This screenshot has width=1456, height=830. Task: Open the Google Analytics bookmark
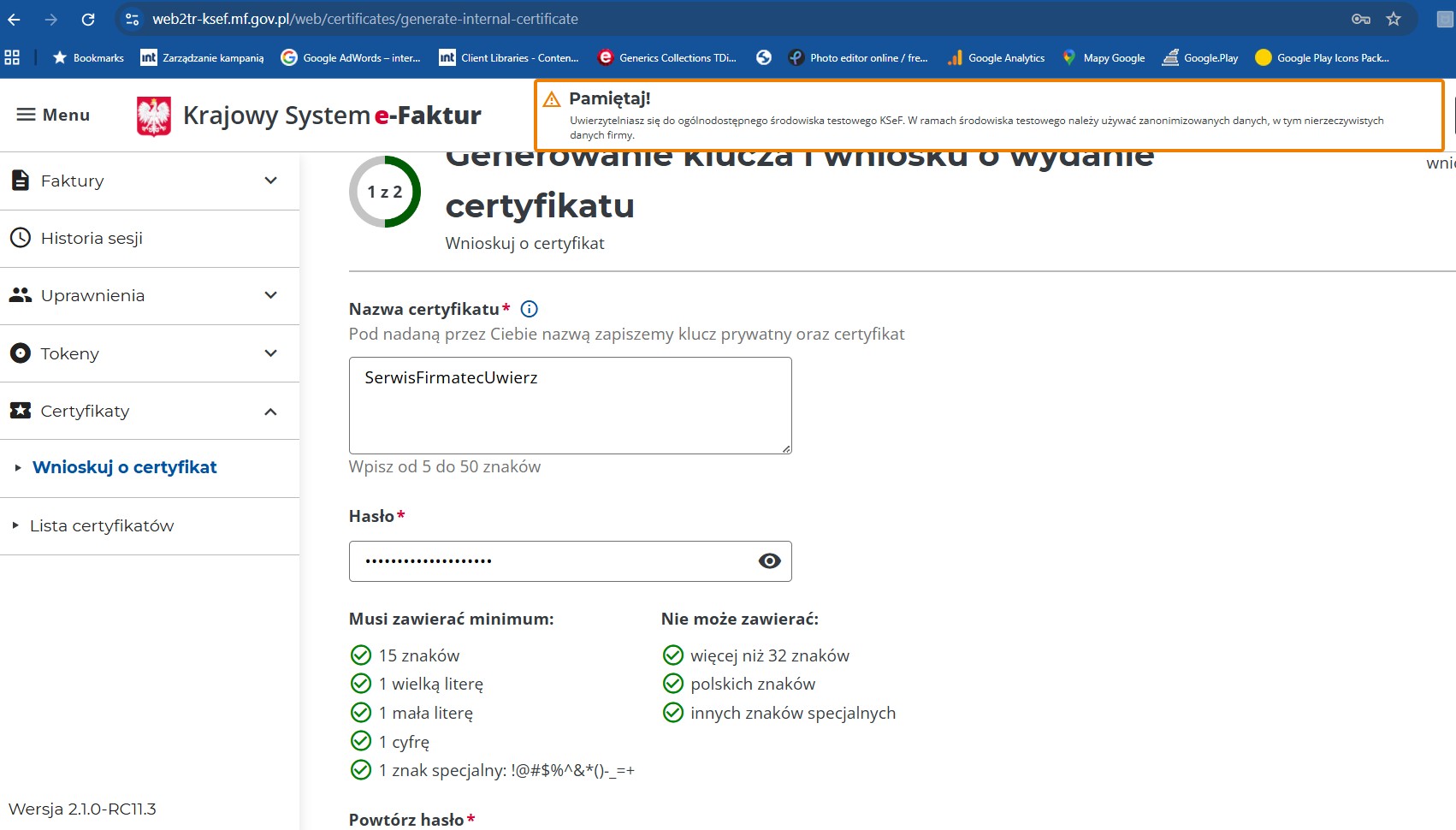pyautogui.click(x=997, y=57)
